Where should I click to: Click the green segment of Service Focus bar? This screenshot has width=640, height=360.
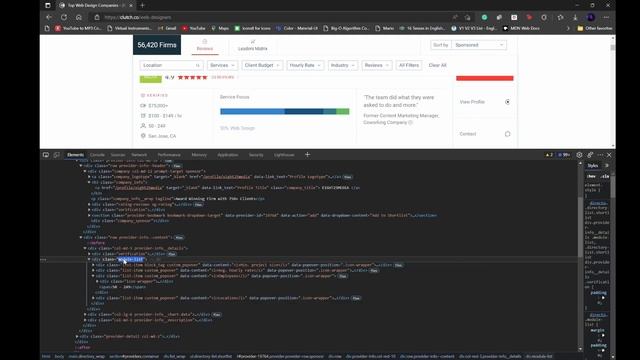[x=343, y=111]
